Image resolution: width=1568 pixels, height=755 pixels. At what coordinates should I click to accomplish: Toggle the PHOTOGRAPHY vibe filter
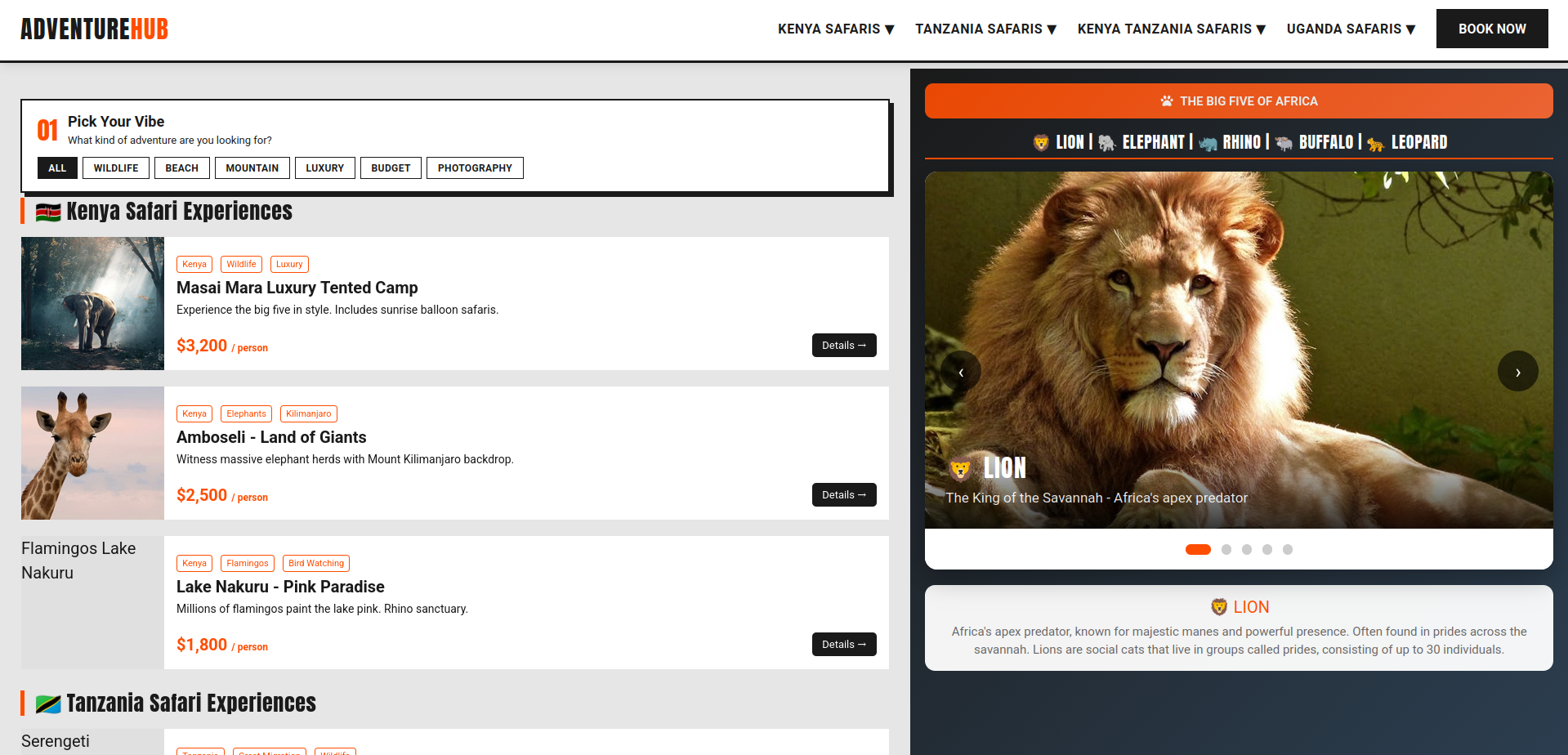pyautogui.click(x=474, y=168)
